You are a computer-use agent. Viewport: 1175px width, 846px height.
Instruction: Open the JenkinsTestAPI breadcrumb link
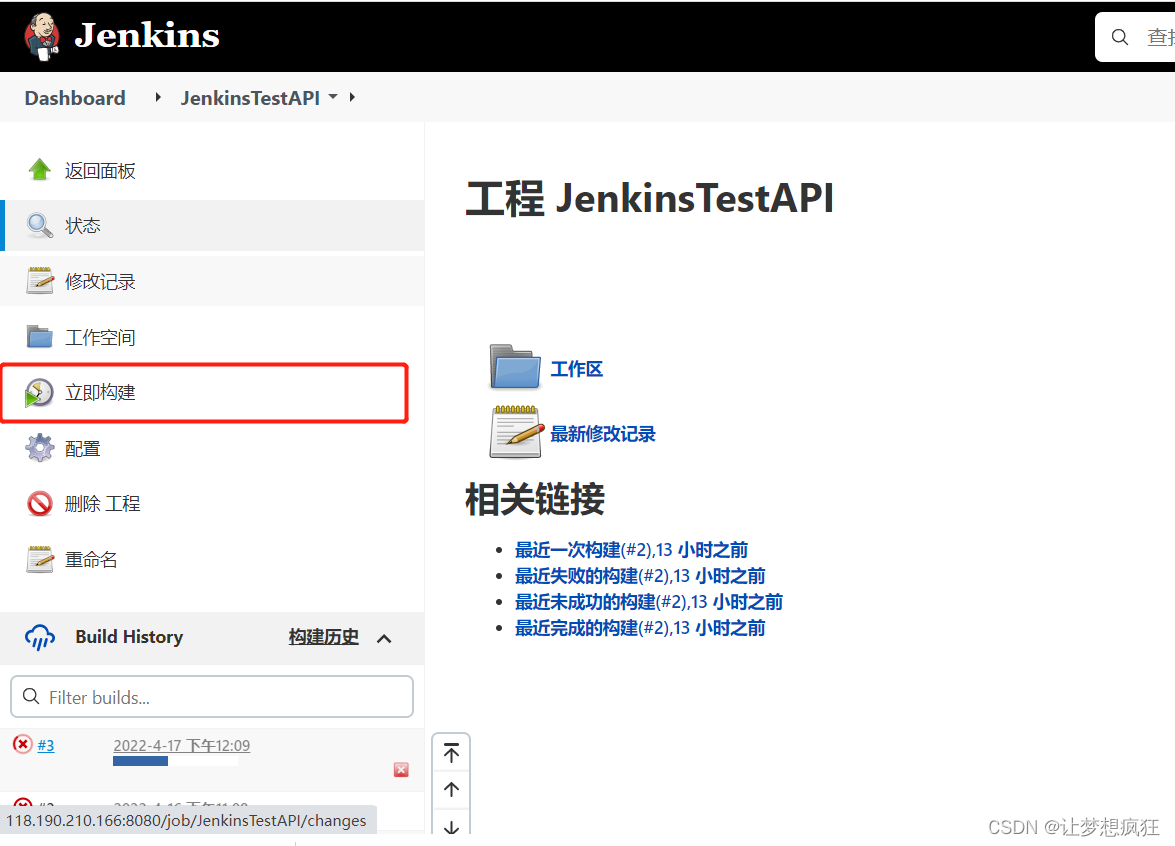point(250,98)
